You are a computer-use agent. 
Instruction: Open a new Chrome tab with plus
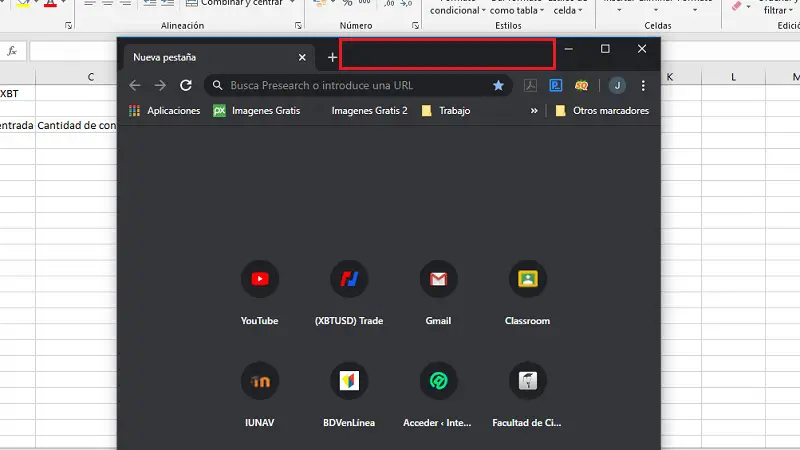(332, 57)
